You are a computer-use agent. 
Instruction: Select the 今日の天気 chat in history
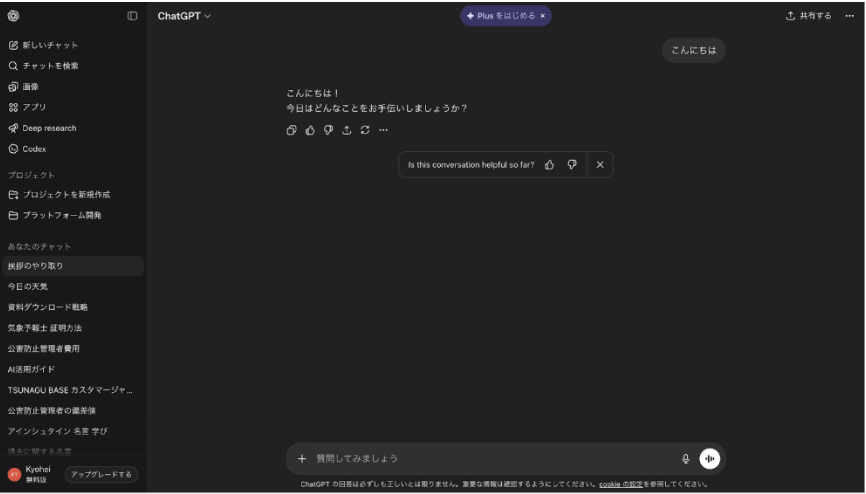(x=28, y=286)
